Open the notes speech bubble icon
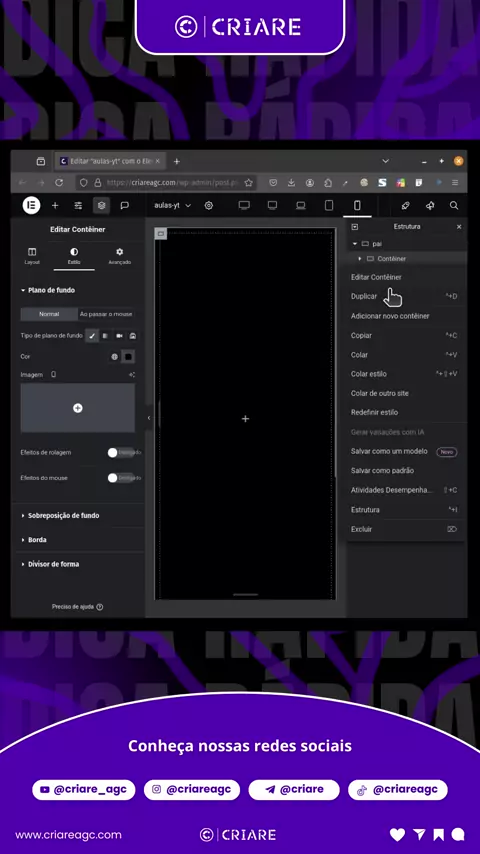 [x=124, y=205]
